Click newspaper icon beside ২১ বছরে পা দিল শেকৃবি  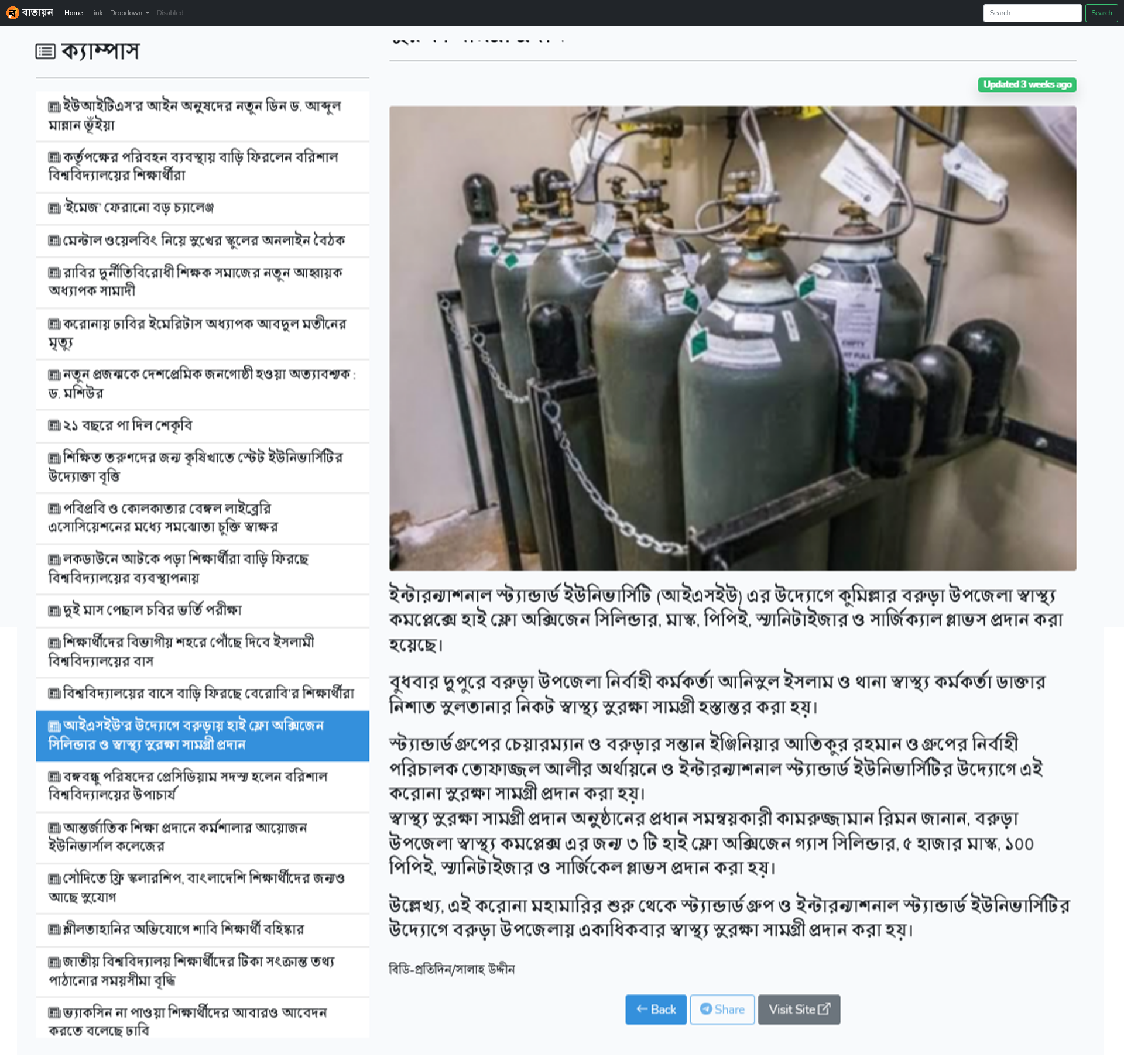point(54,425)
